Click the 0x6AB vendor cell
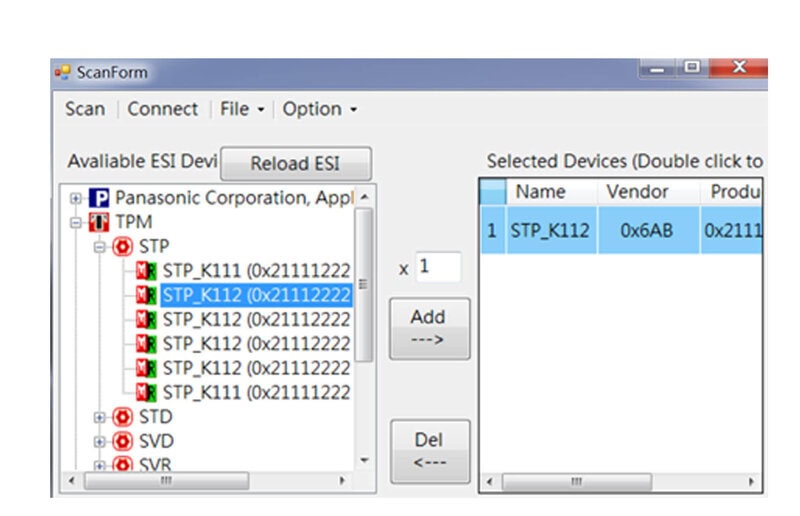The image size is (800, 516). pyautogui.click(x=648, y=231)
